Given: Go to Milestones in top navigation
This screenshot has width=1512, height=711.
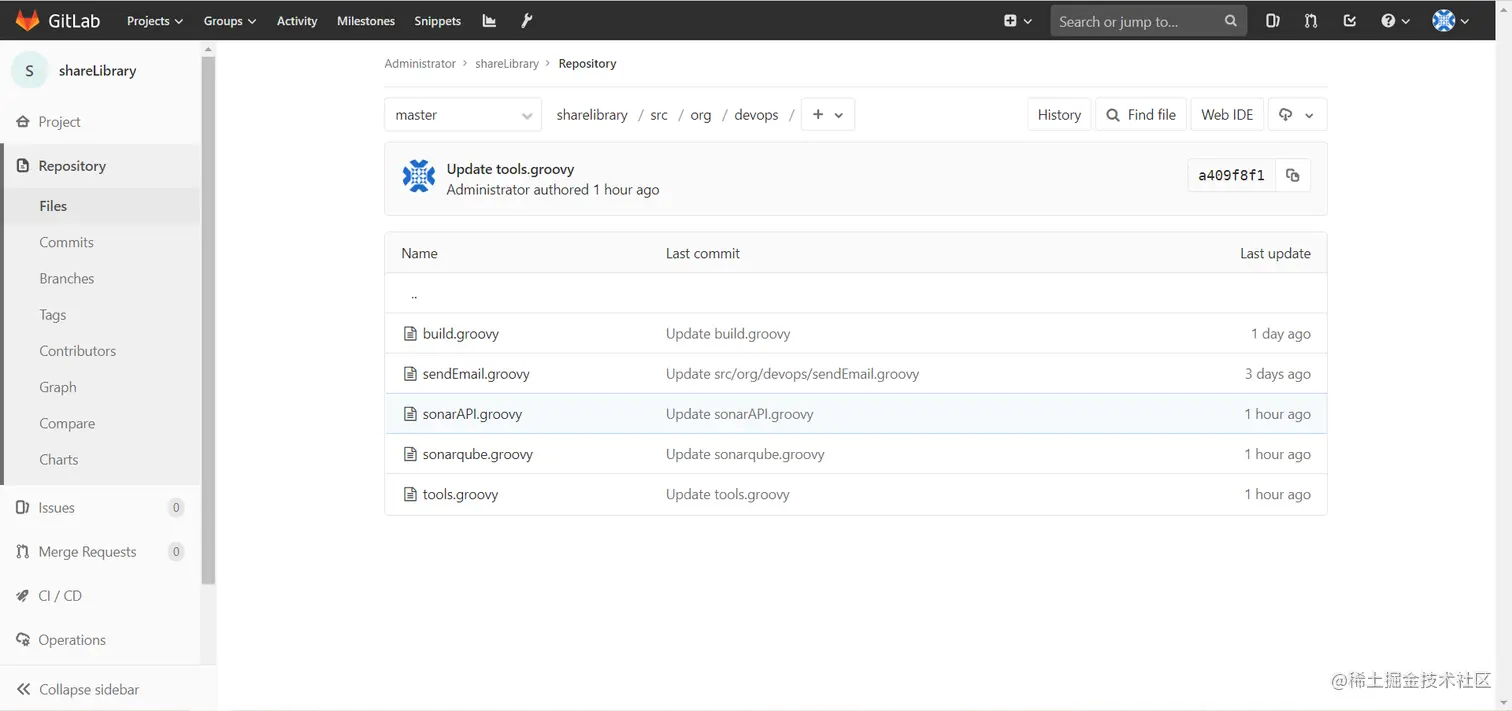Looking at the screenshot, I should click(366, 21).
